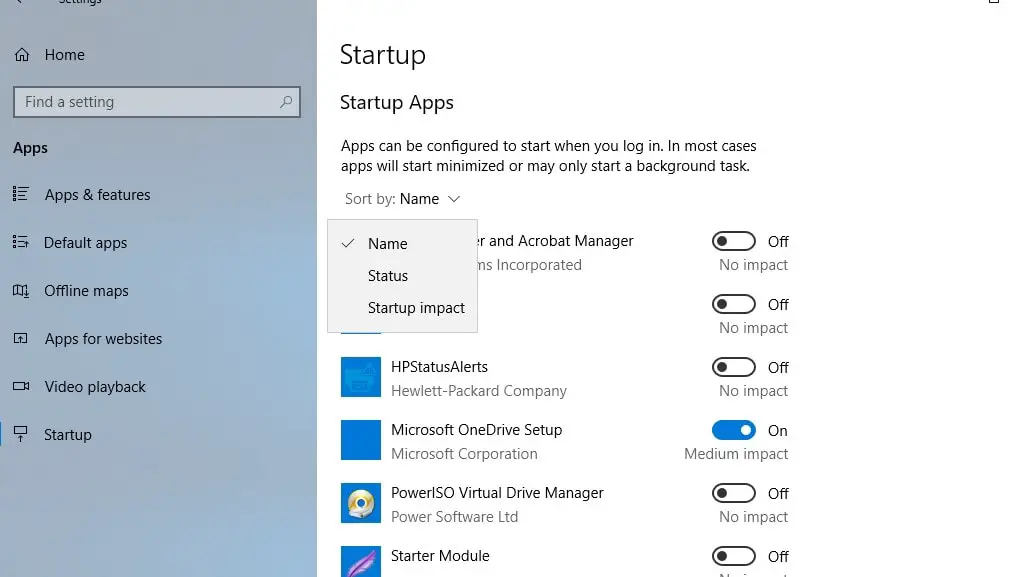This screenshot has height=577, width=1018.
Task: Click the Apps for websites icon
Action: 21,338
